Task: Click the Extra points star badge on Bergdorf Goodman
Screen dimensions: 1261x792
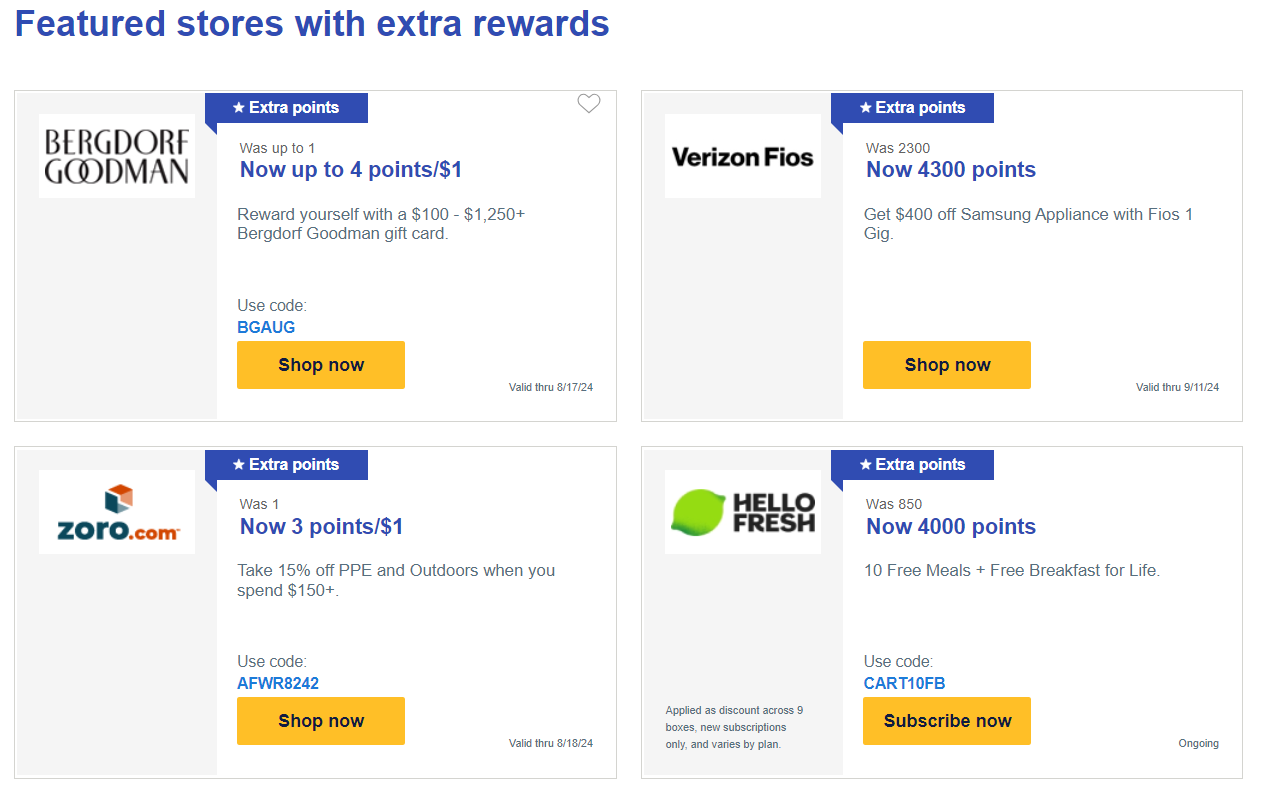Action: [286, 107]
